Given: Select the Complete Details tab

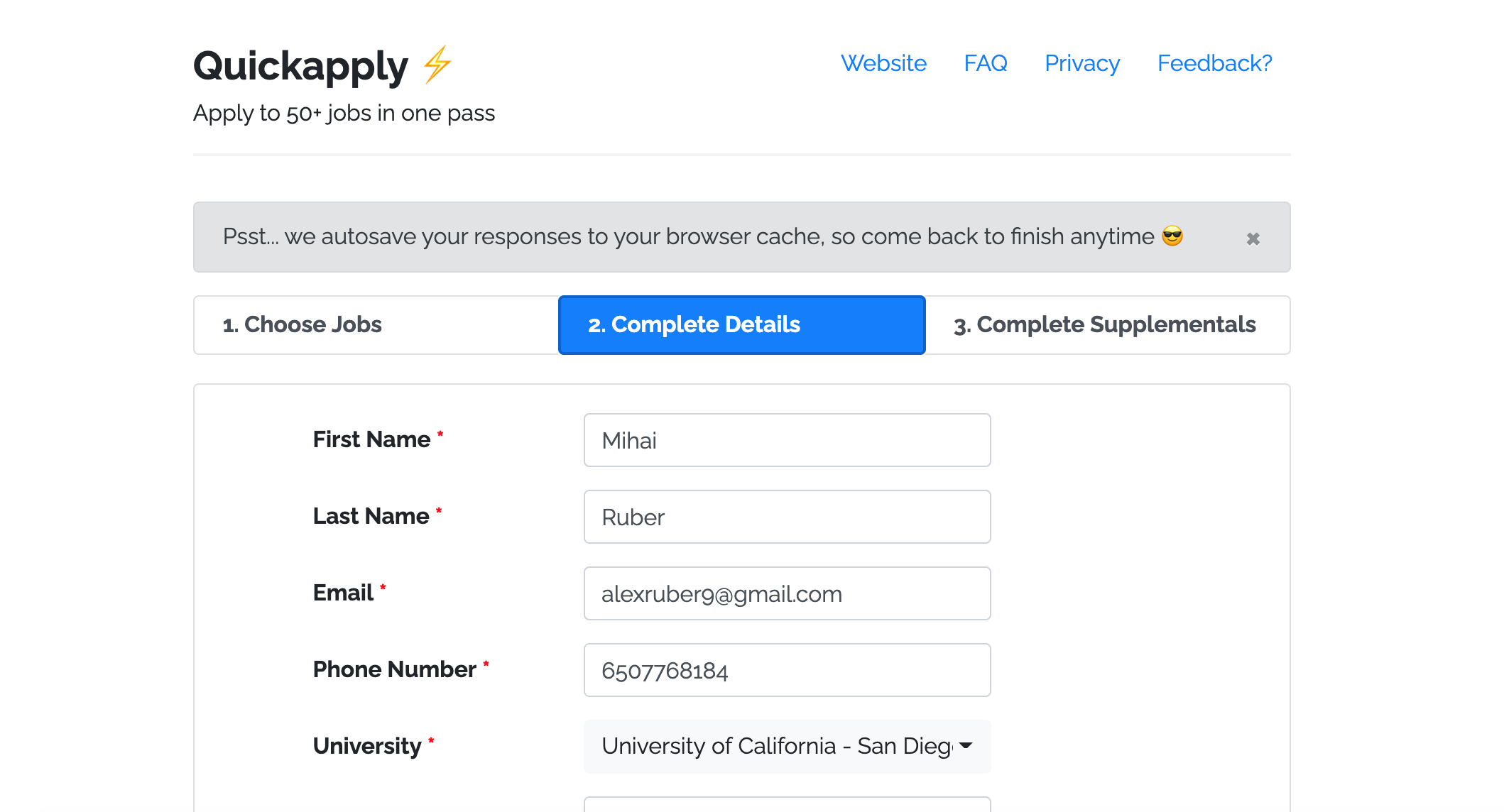Looking at the screenshot, I should click(741, 324).
